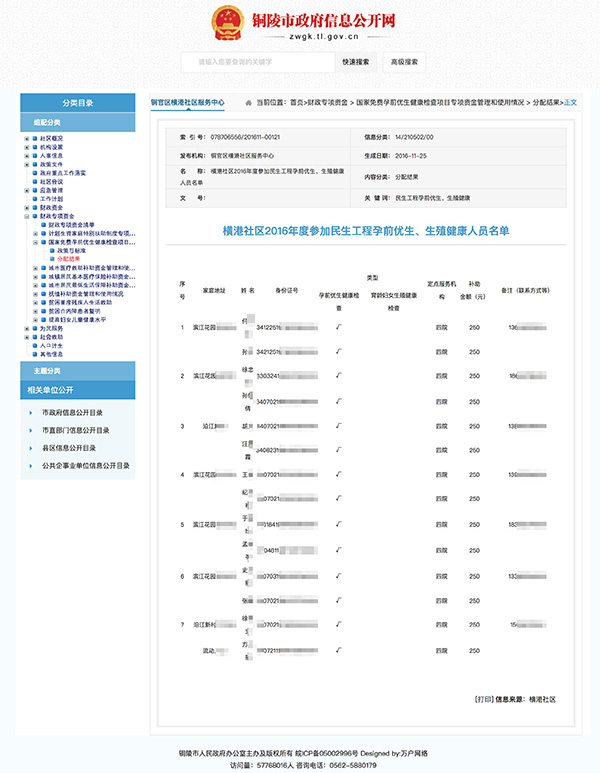
Task: Click the zwgk.tl.gov.cn site address text
Action: (x=324, y=36)
